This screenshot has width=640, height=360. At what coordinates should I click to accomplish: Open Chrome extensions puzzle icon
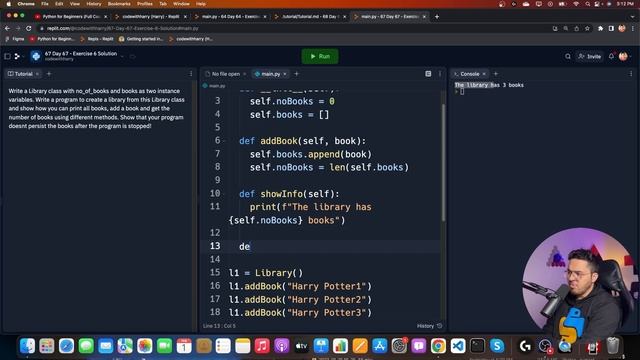click(600, 28)
